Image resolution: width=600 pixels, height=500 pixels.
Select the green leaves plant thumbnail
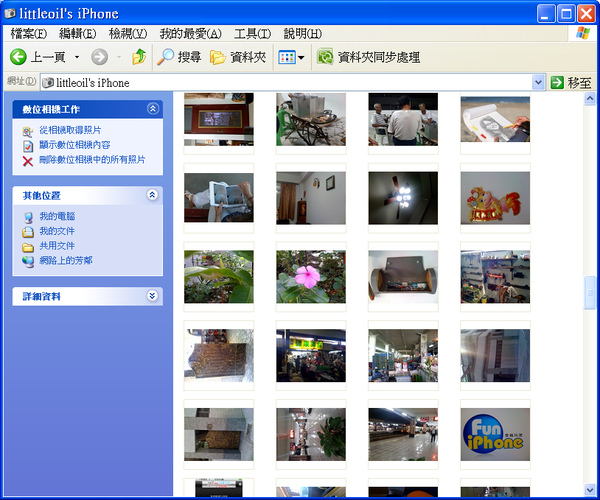point(218,277)
